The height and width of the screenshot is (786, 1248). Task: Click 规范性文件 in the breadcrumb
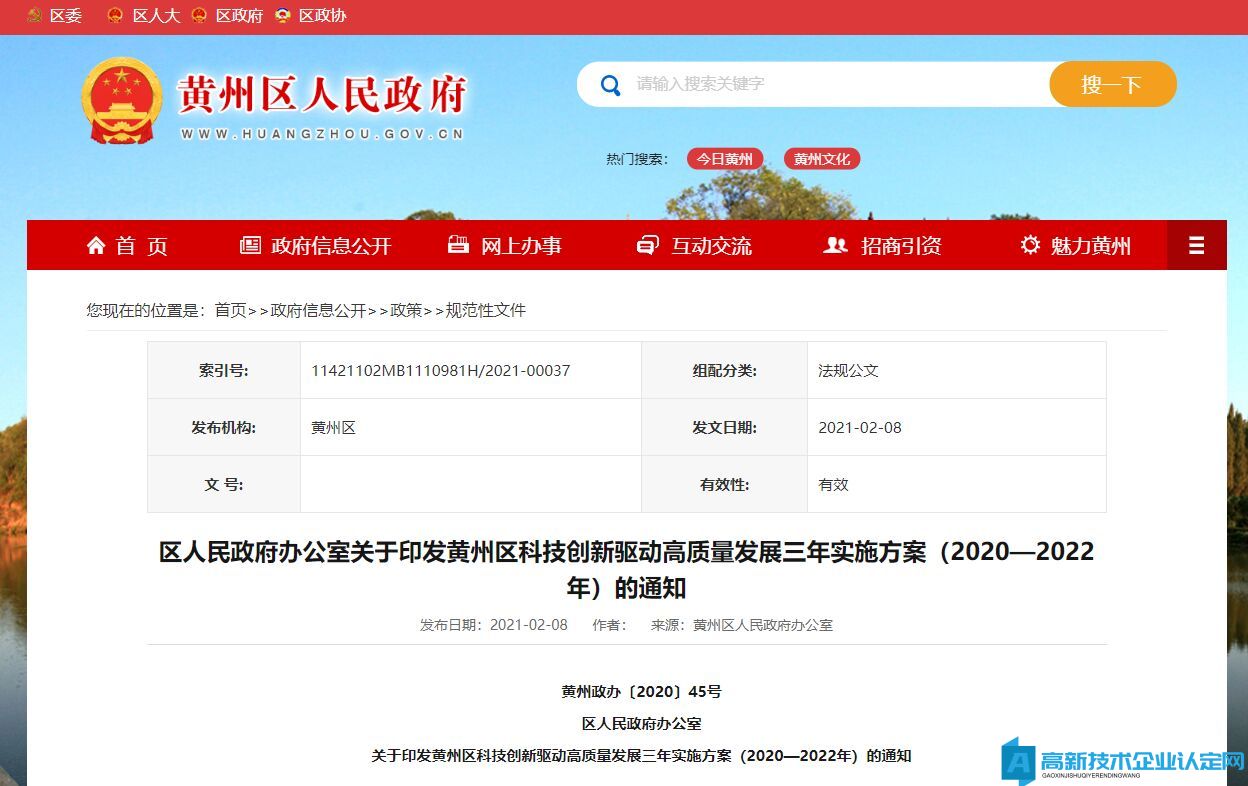click(485, 310)
